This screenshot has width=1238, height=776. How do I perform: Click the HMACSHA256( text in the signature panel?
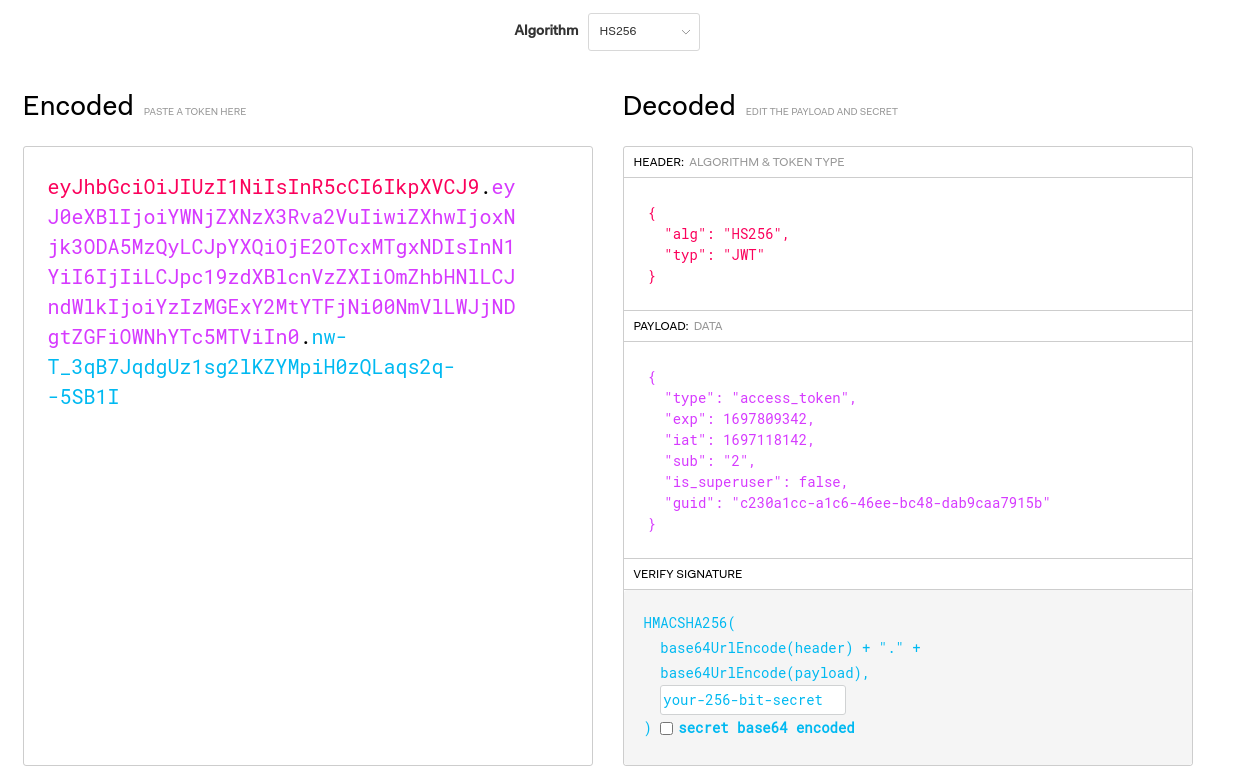(689, 623)
